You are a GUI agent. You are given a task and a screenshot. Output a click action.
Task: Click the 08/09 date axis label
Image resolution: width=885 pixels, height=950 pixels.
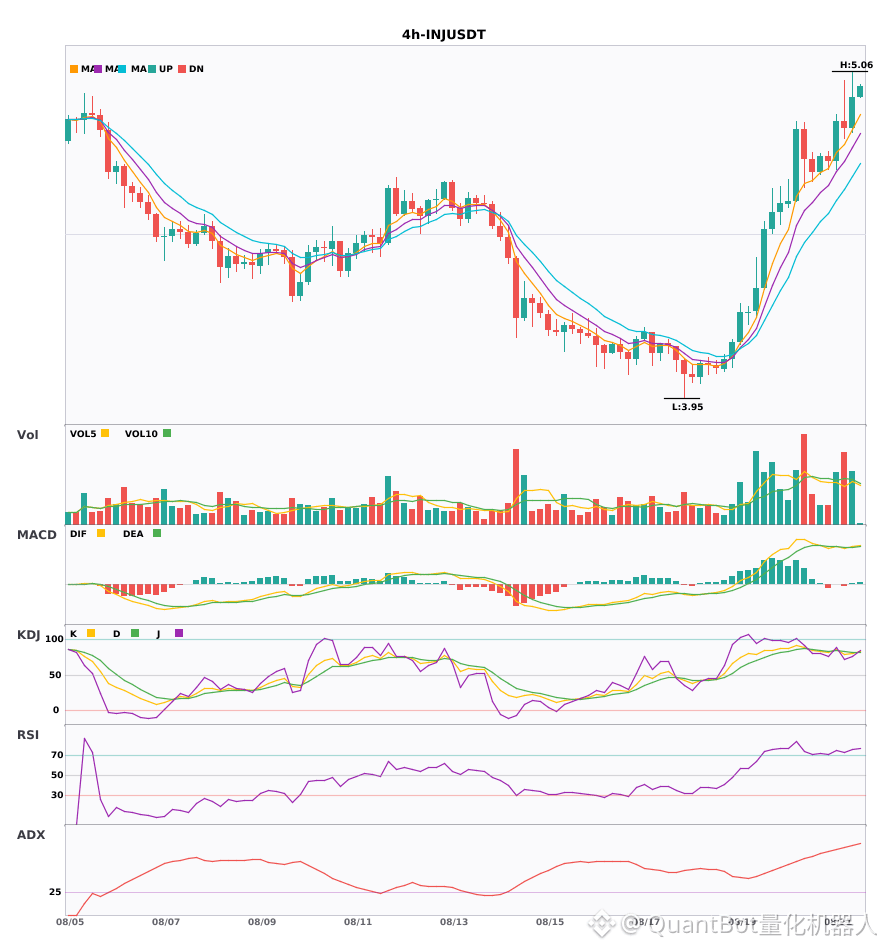coord(262,922)
